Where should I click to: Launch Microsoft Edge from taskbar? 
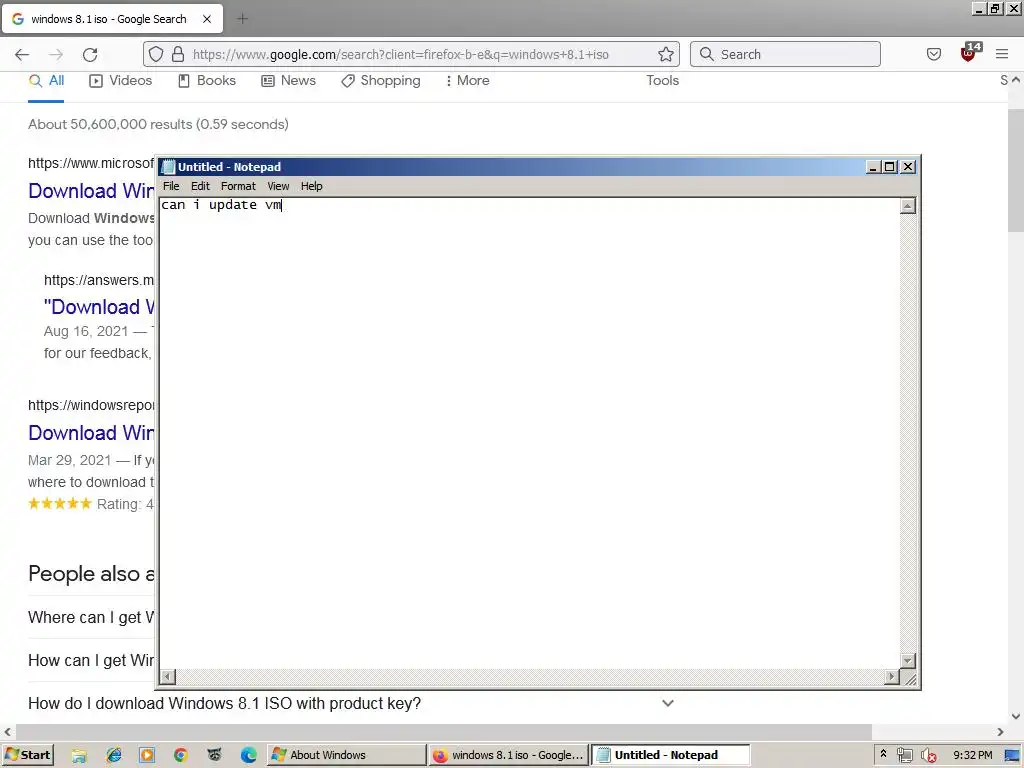tap(248, 756)
